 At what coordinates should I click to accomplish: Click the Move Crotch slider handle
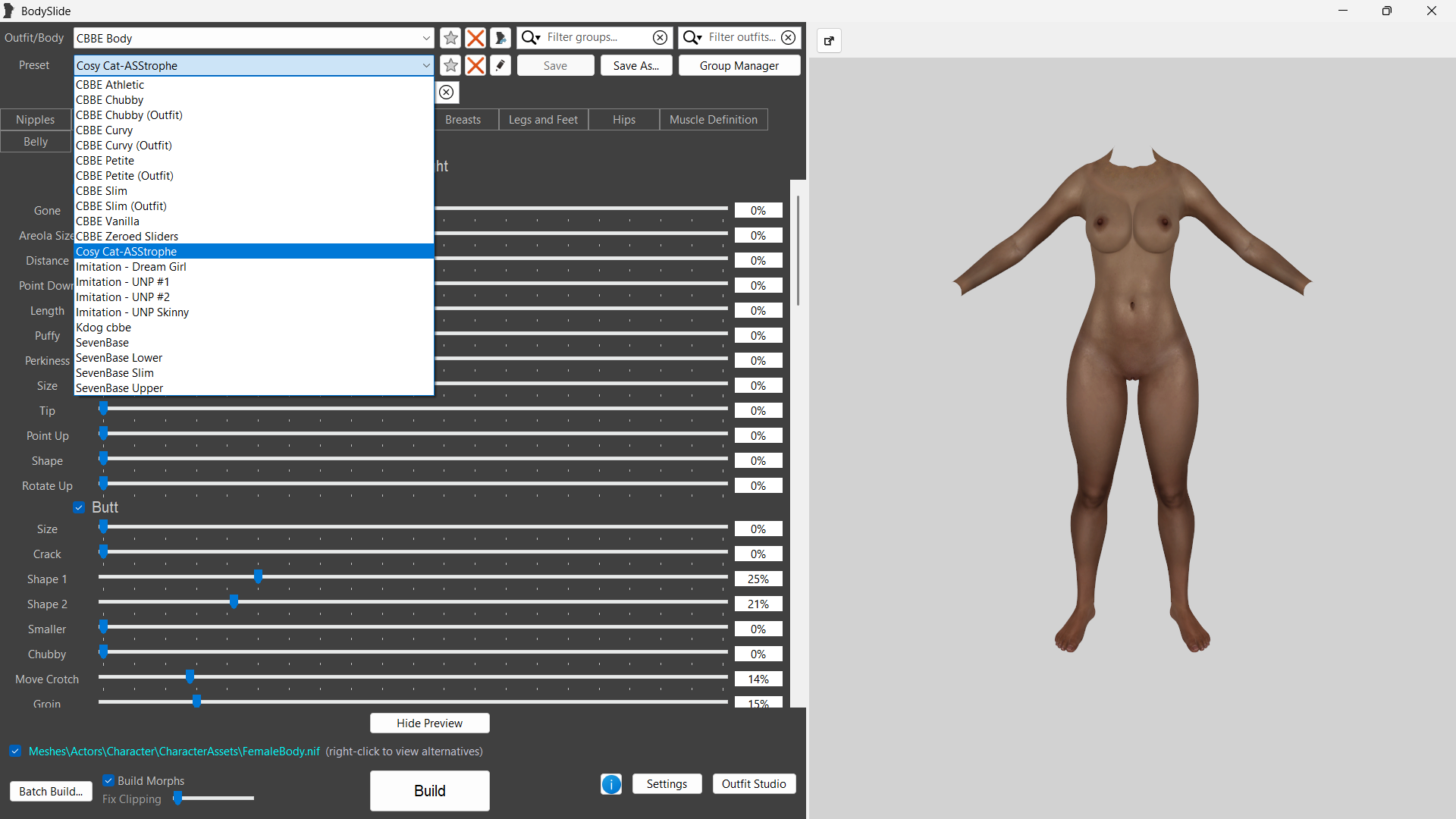[x=190, y=677]
